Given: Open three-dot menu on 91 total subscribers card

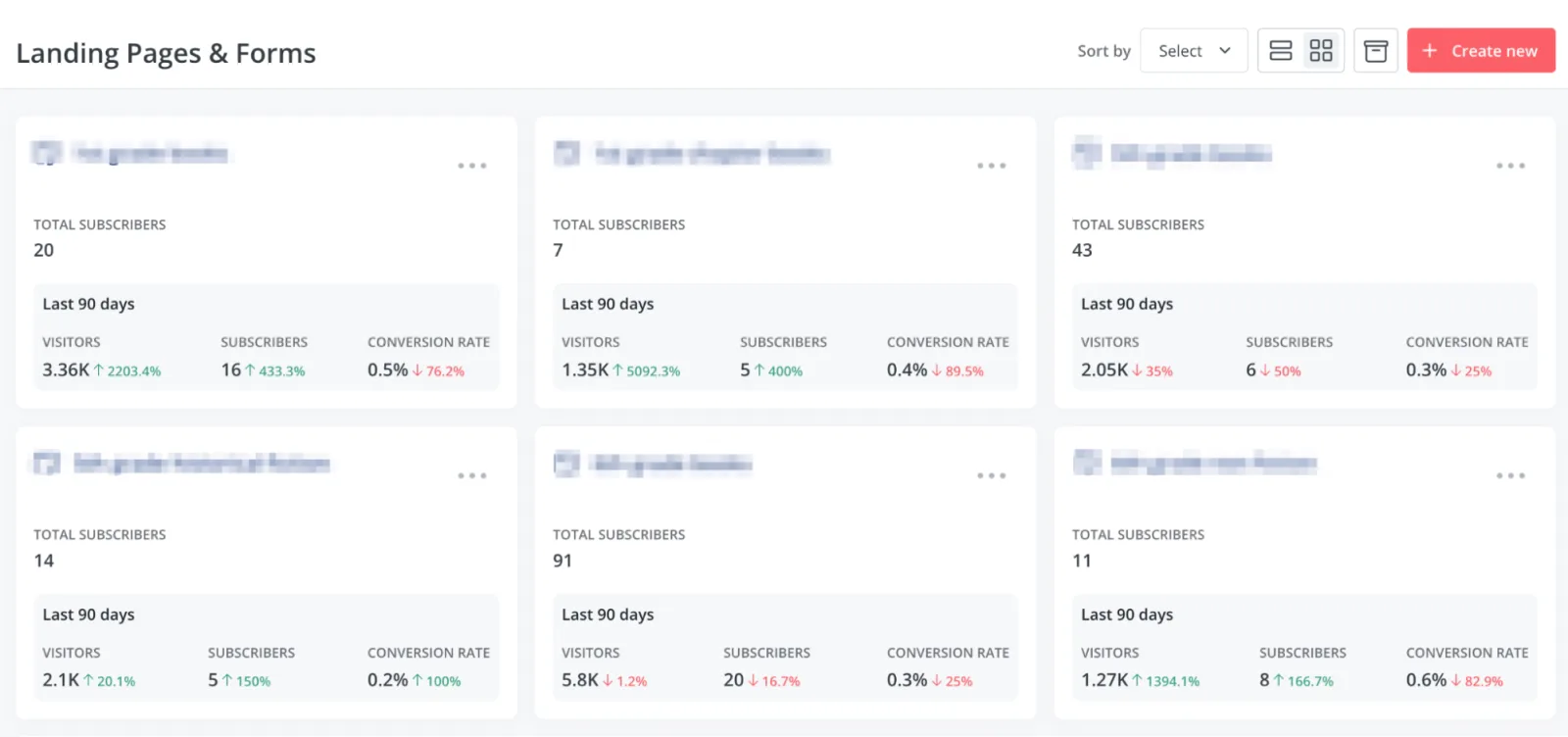Looking at the screenshot, I should click(x=992, y=475).
